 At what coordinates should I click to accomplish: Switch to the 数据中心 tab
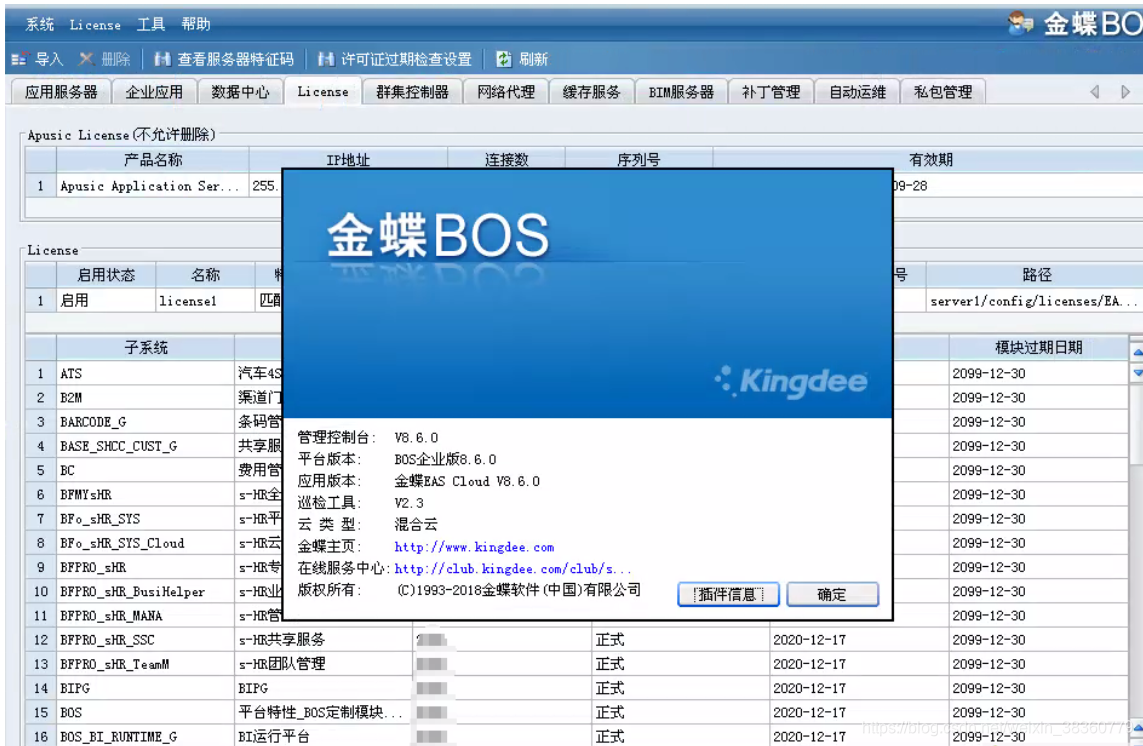pos(240,92)
